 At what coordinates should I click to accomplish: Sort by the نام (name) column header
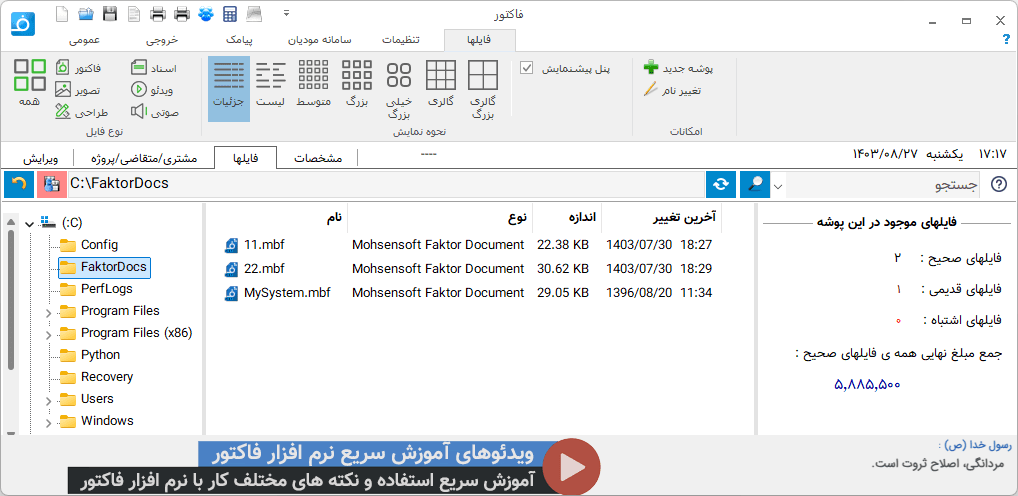pyautogui.click(x=277, y=217)
